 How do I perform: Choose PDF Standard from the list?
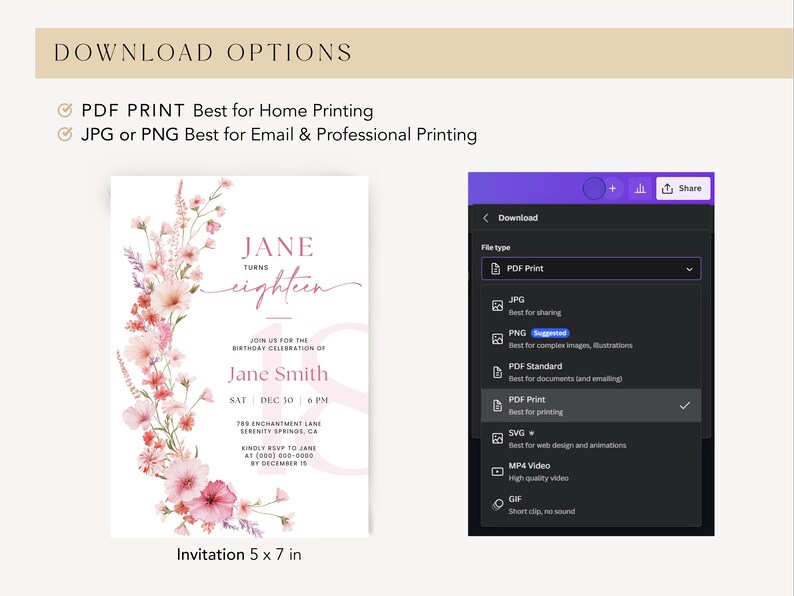click(591, 372)
